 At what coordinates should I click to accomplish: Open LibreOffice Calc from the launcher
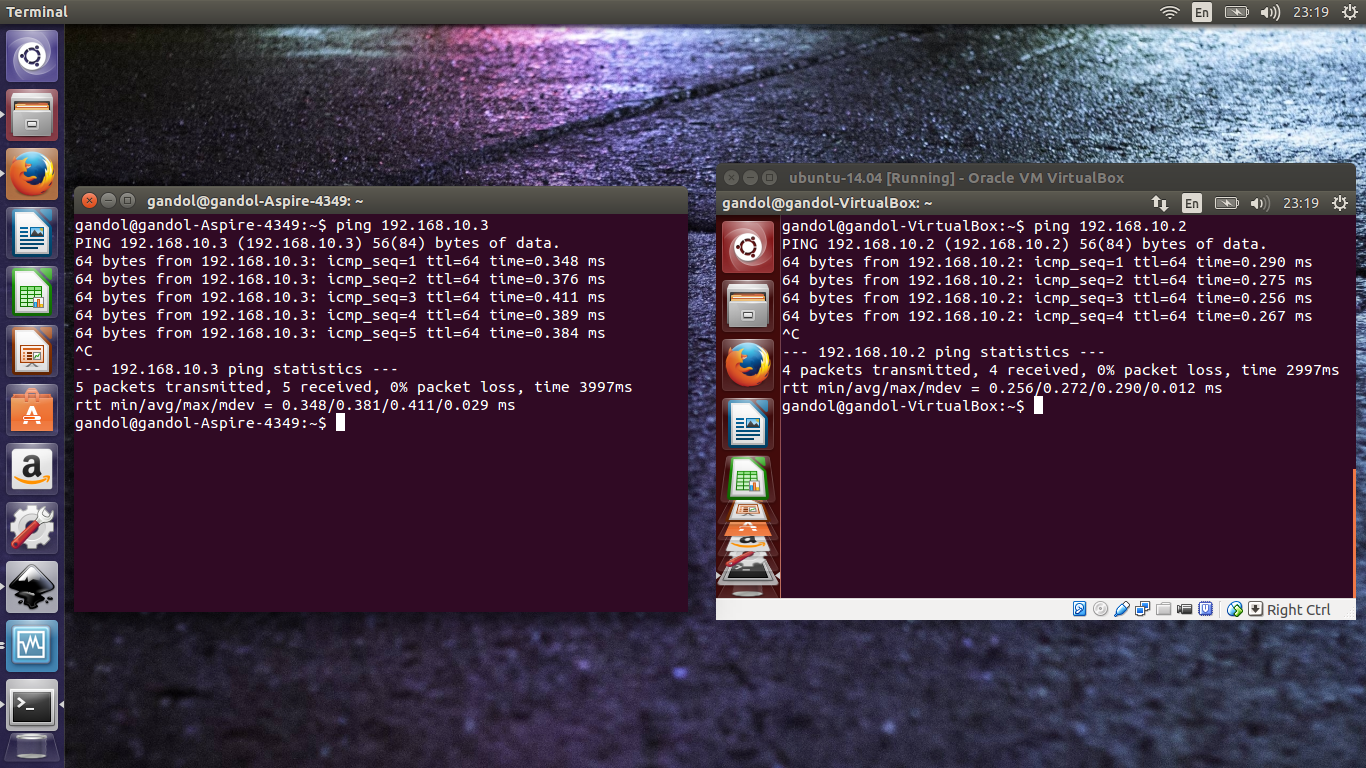point(32,290)
